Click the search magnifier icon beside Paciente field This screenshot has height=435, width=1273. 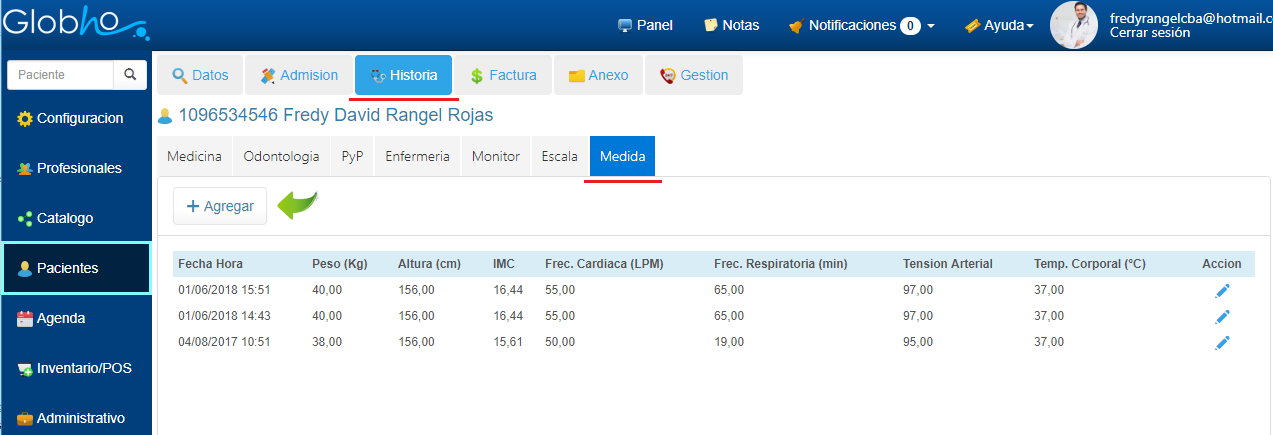pyautogui.click(x=129, y=75)
